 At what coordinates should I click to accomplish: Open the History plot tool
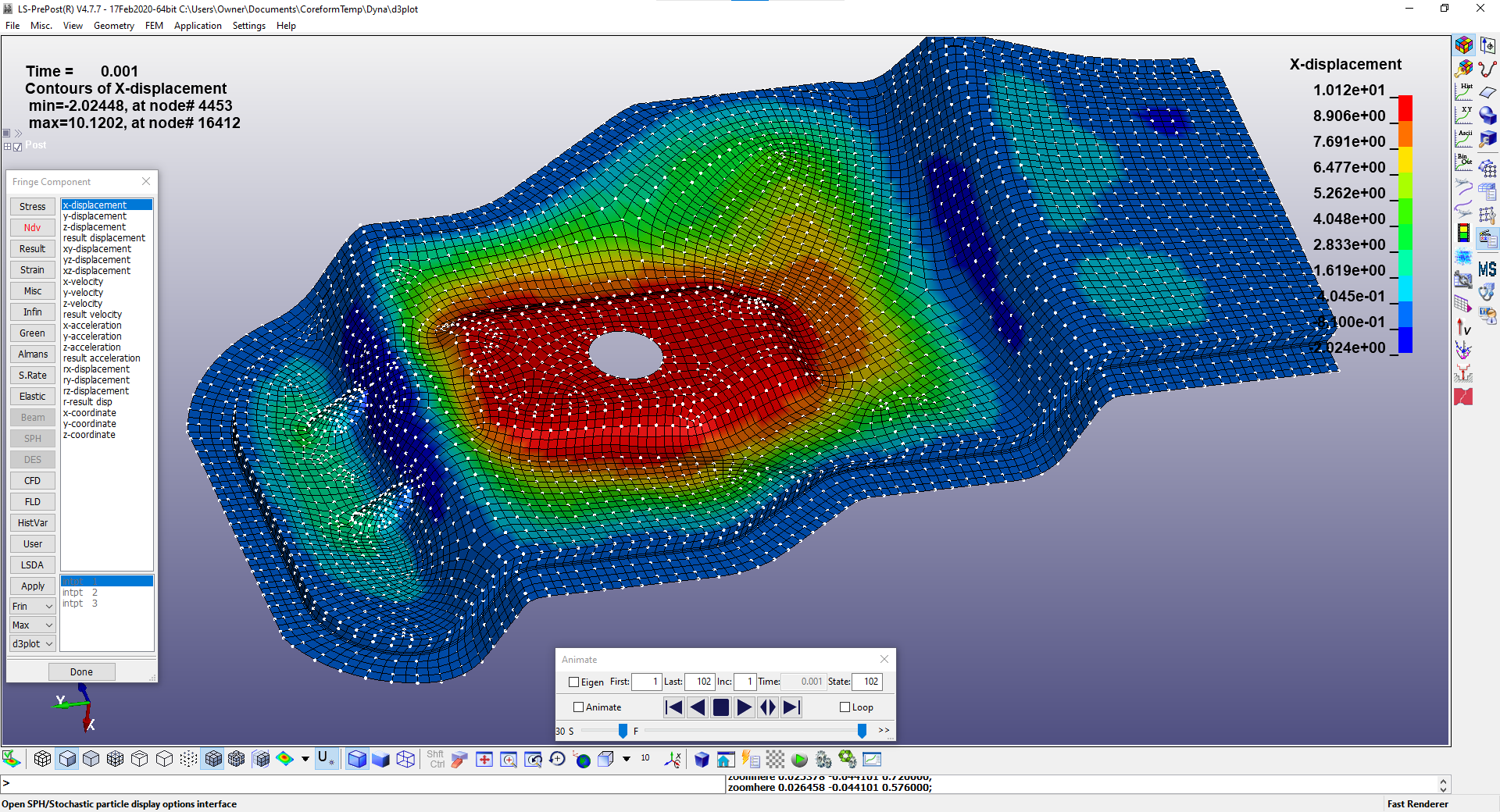coord(1463,92)
